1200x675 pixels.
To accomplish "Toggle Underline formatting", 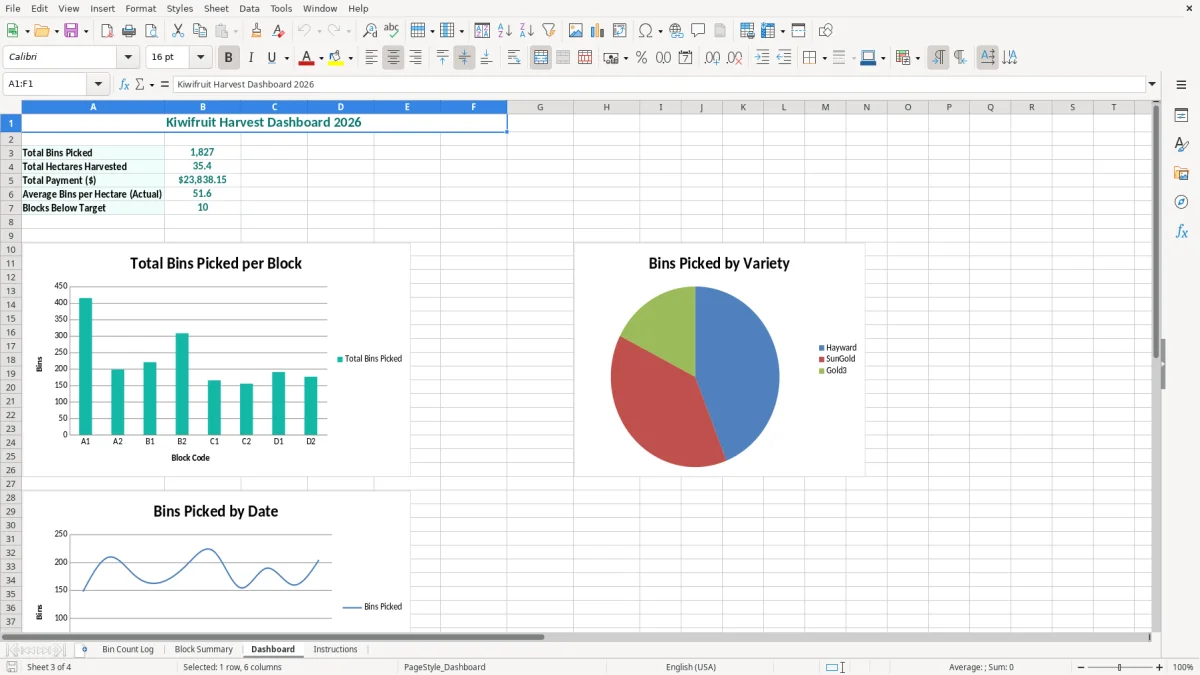I will [272, 58].
